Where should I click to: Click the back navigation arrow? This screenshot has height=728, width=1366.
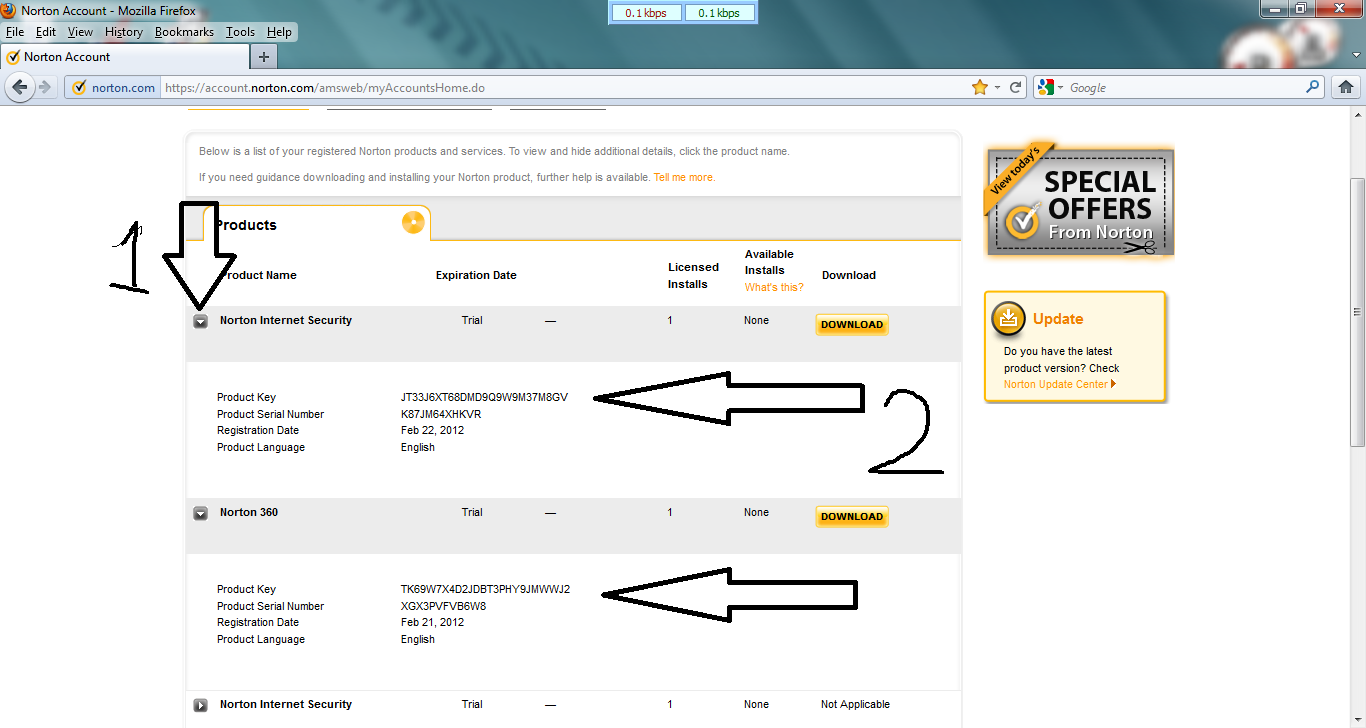pyautogui.click(x=19, y=87)
